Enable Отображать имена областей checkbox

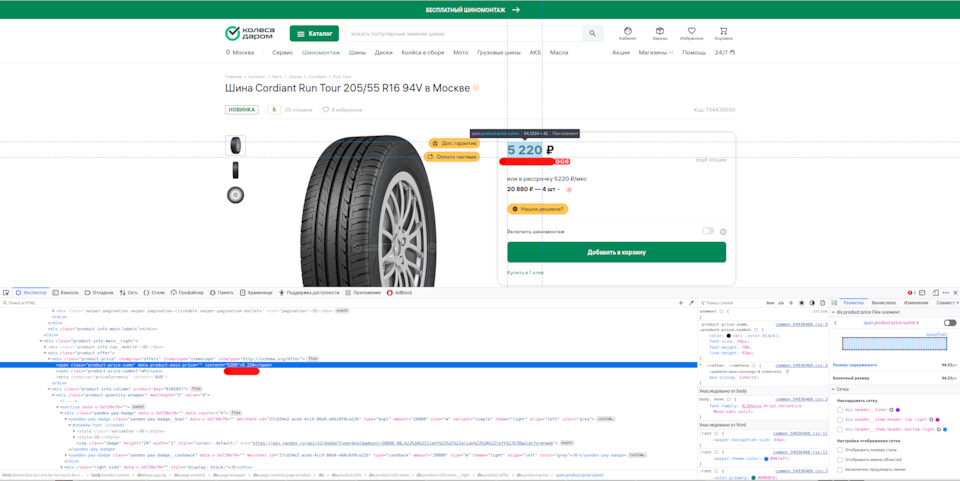(x=840, y=459)
